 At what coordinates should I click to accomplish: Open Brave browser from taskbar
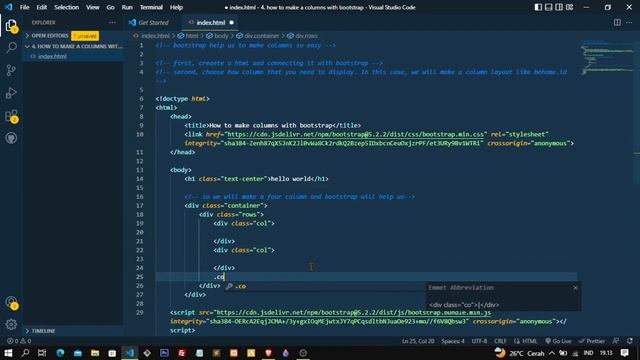pos(268,353)
